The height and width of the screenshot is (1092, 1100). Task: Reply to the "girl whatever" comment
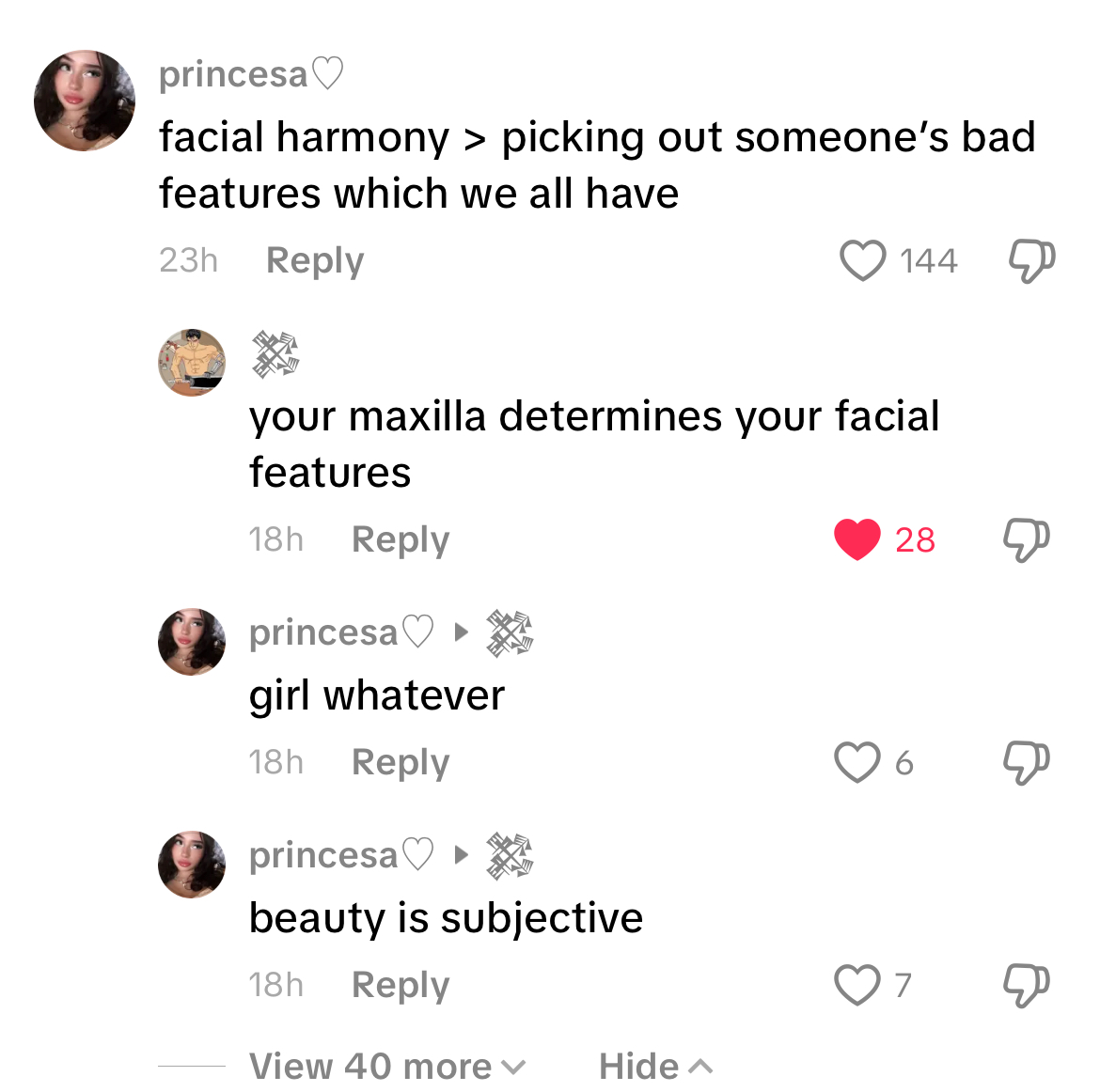tap(400, 762)
